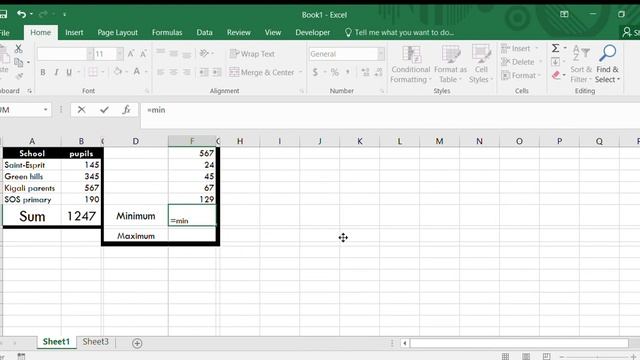Open Insert Function fx dialog
640x360 pixels.
127,110
